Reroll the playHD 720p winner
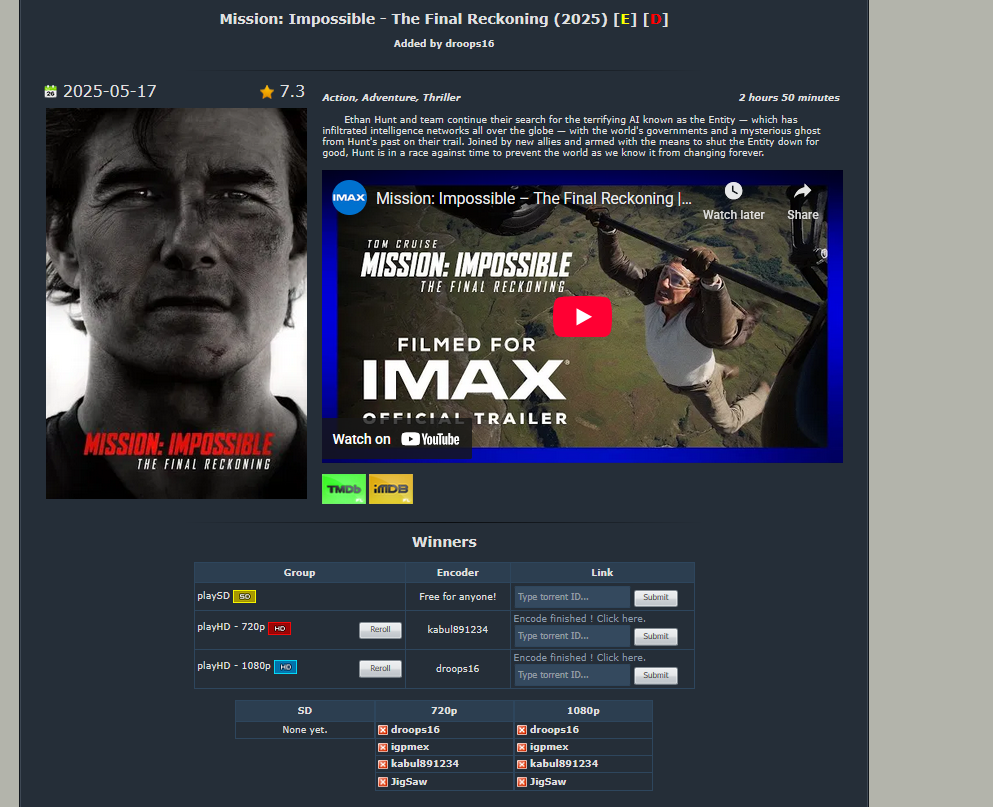Screen dimensions: 993x807 380,630
